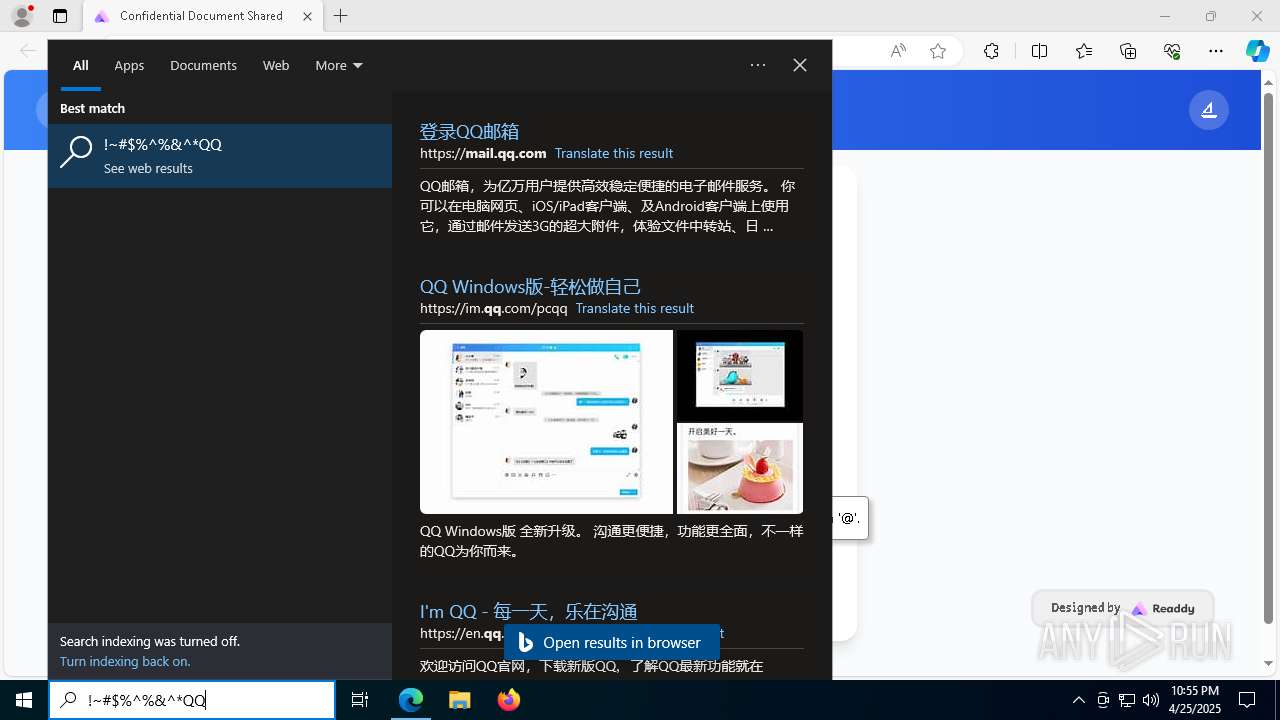This screenshot has width=1280, height=720.
Task: Open Favorites list icon
Action: [1084, 51]
